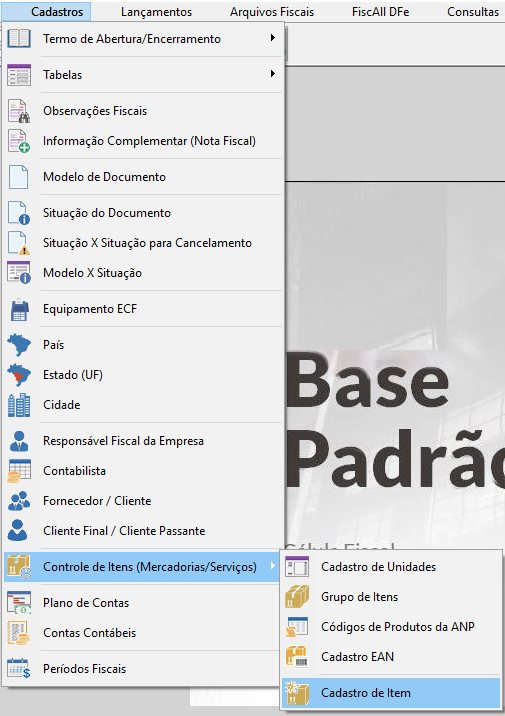The image size is (505, 716).
Task: Open the FiscAll DFe menu
Action: tap(380, 12)
